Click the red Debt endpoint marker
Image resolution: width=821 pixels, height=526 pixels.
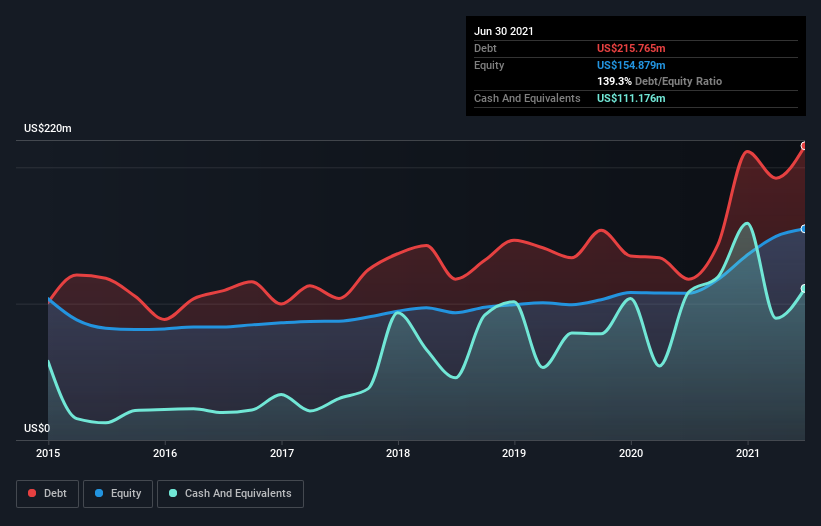[804, 146]
